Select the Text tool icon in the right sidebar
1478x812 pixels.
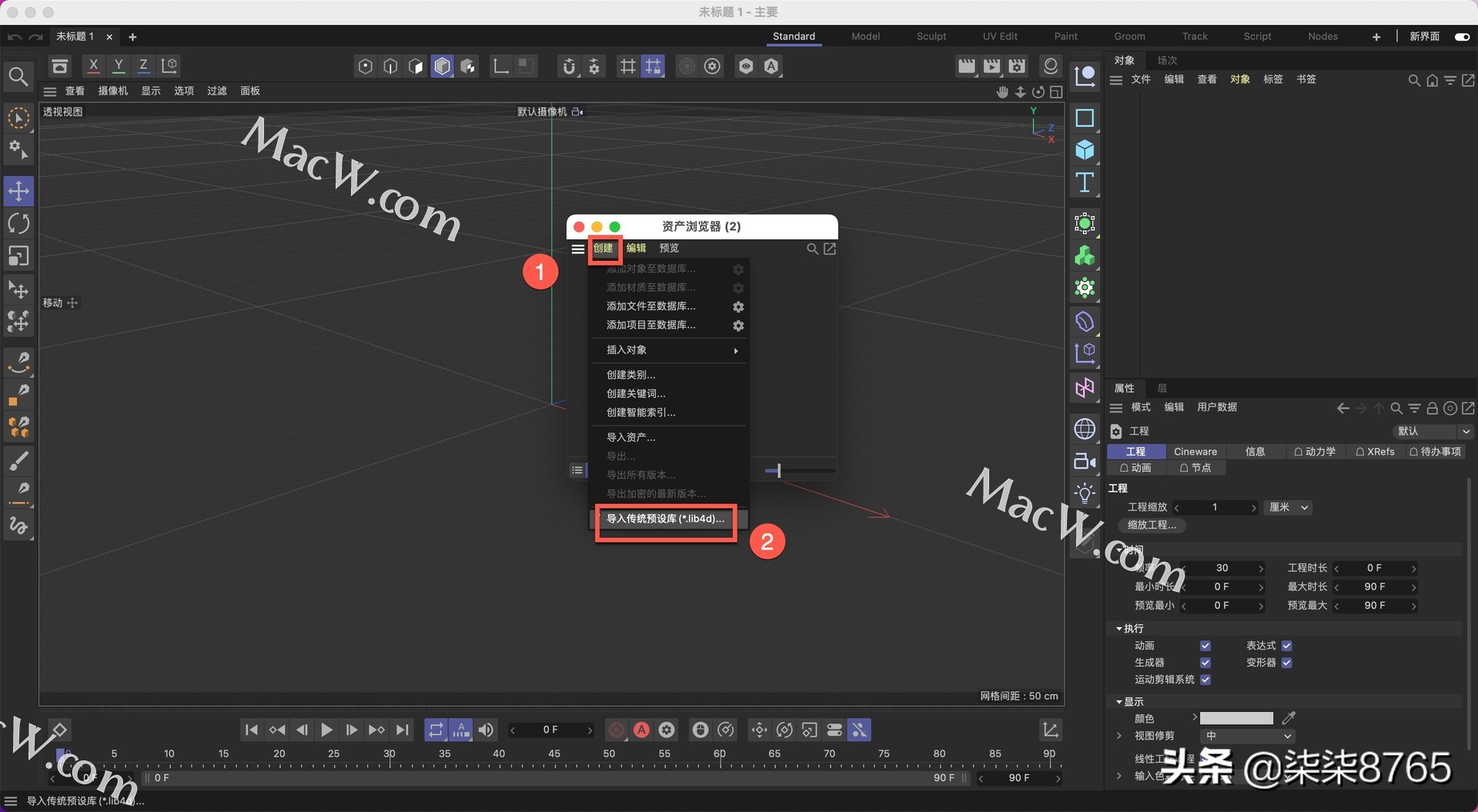tap(1085, 183)
